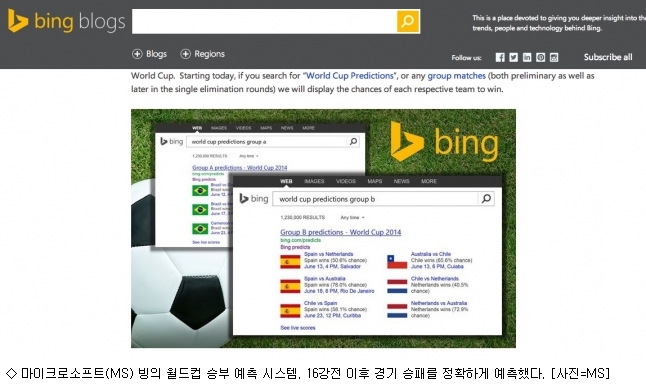Open the Facebook follow icon
Image resolution: width=646 pixels, height=385 pixels.
click(x=500, y=57)
